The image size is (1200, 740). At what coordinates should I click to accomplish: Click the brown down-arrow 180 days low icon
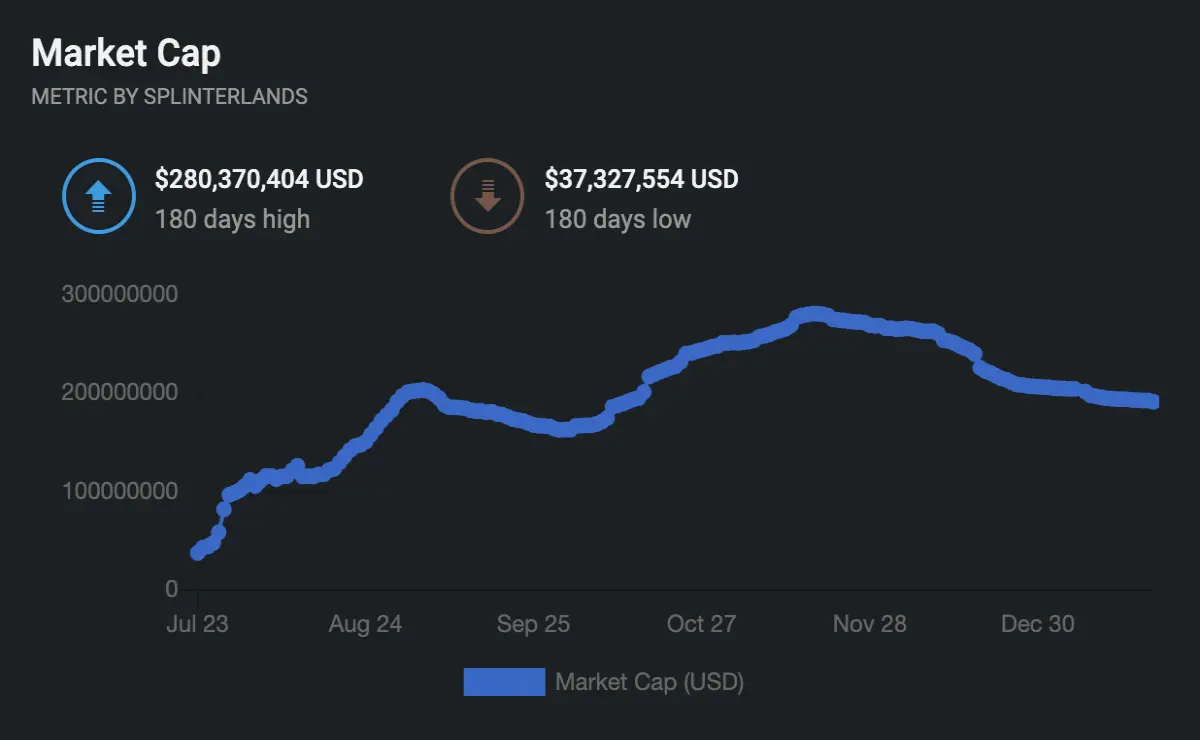[487, 196]
